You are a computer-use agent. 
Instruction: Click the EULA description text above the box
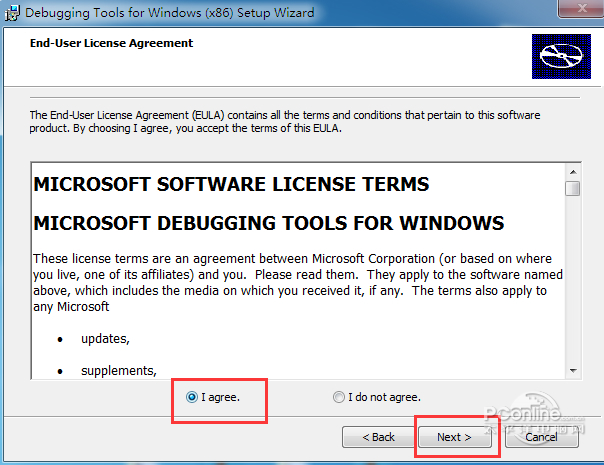tap(285, 121)
